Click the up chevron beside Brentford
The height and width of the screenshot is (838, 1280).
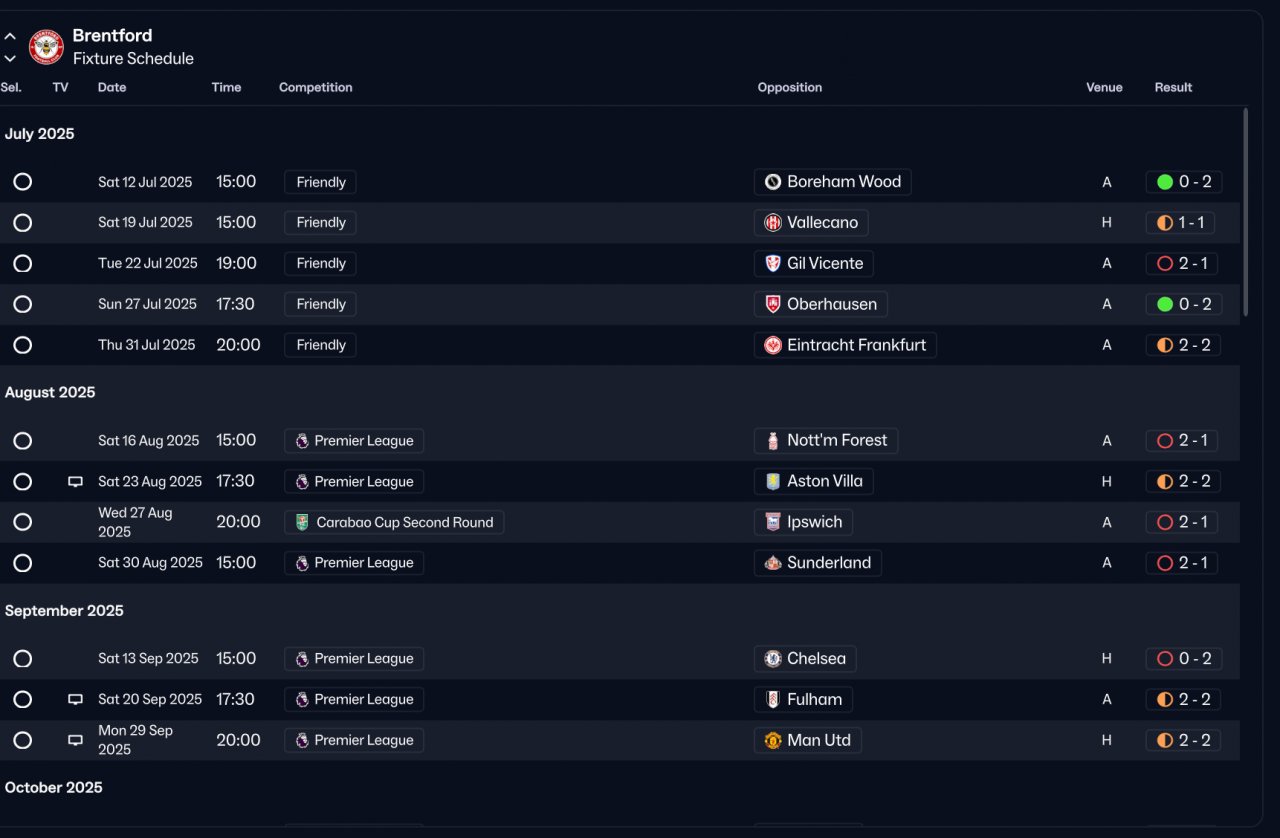(x=10, y=37)
